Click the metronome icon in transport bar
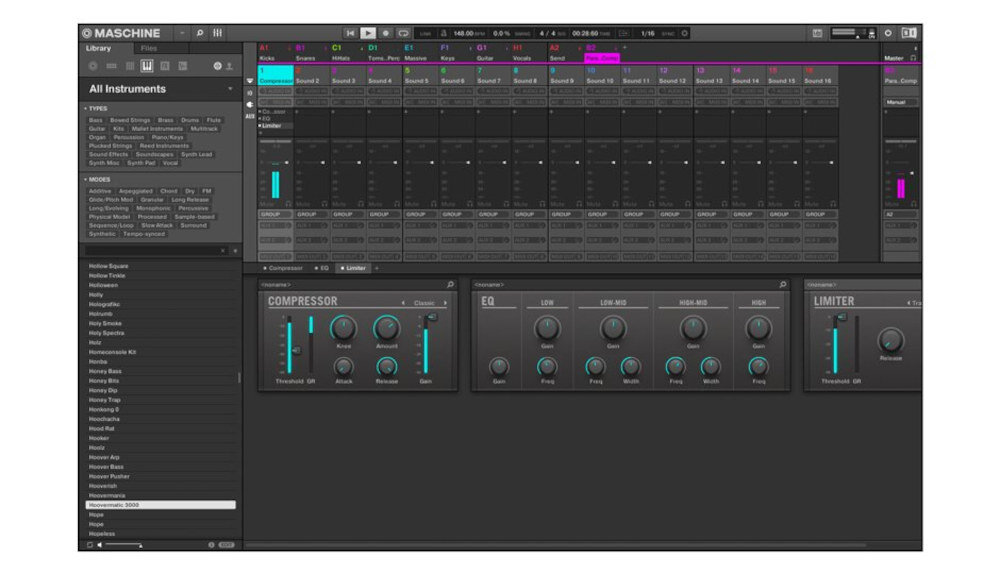The width and height of the screenshot is (1000, 574). pos(445,33)
